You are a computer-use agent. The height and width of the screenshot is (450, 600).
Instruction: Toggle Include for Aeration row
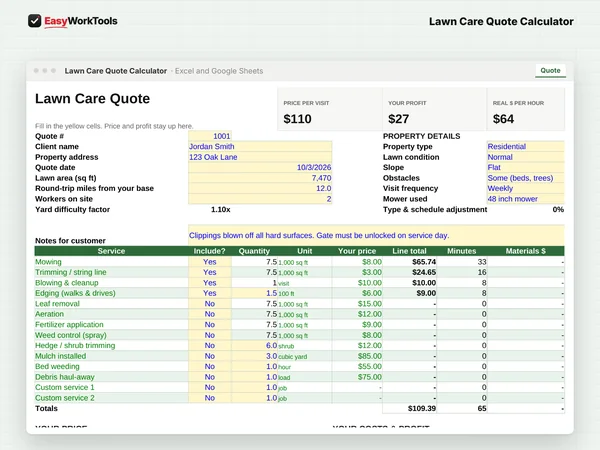pyautogui.click(x=210, y=314)
